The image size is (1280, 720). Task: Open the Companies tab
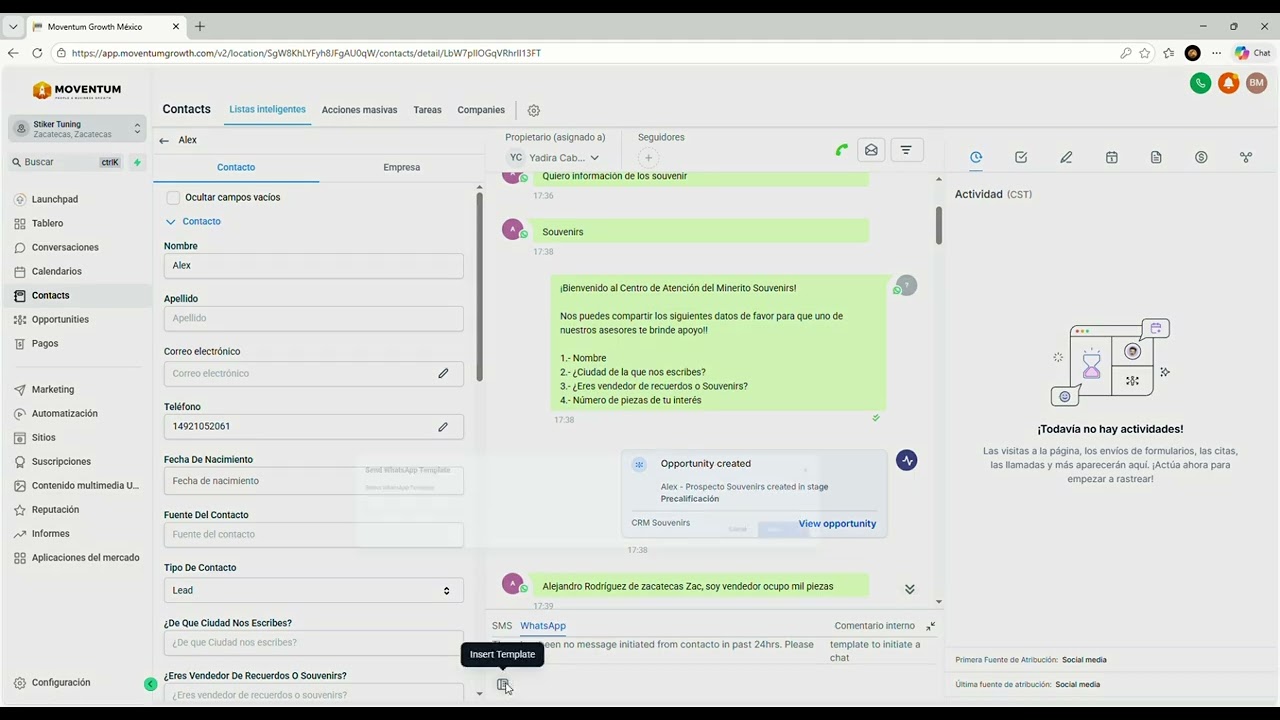(481, 110)
